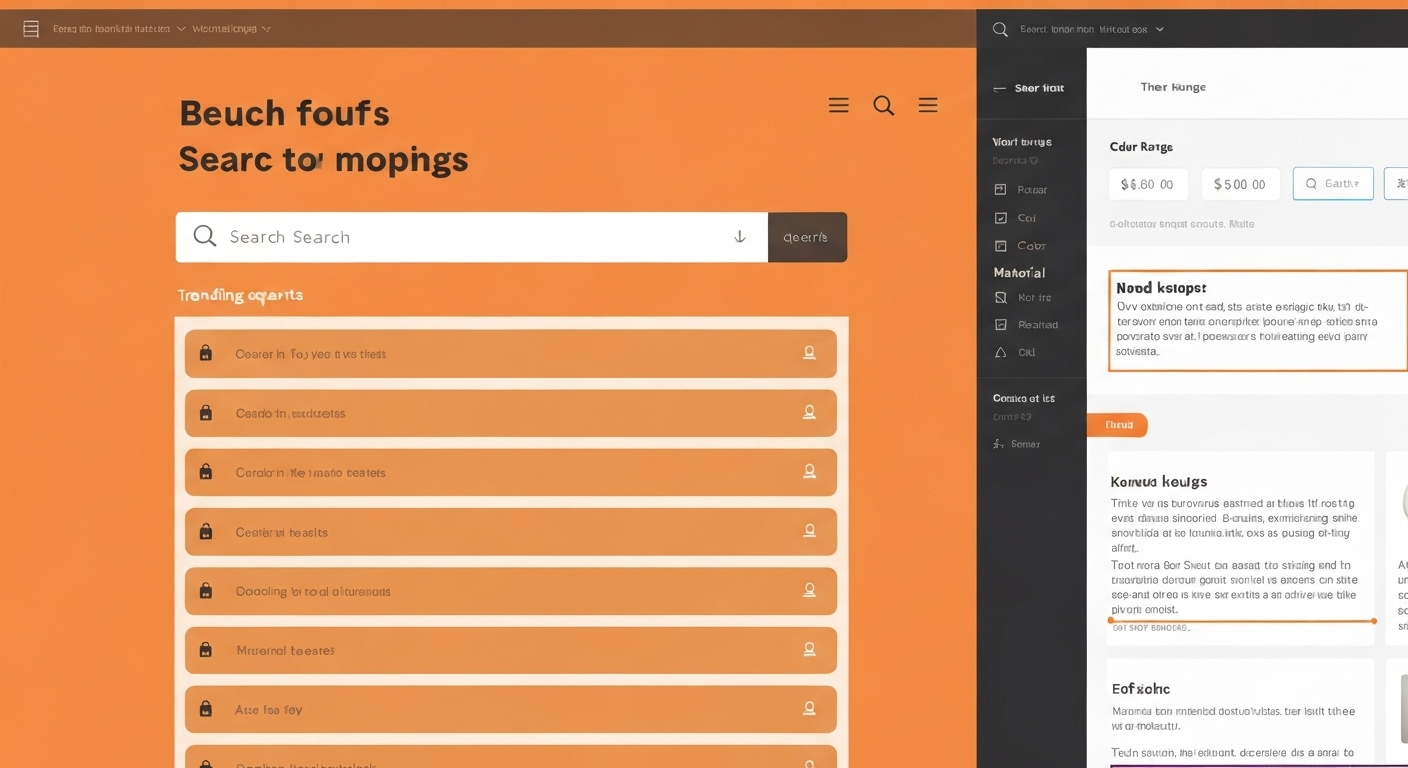Click the orange 'Etreud' pill button

coord(1118,425)
